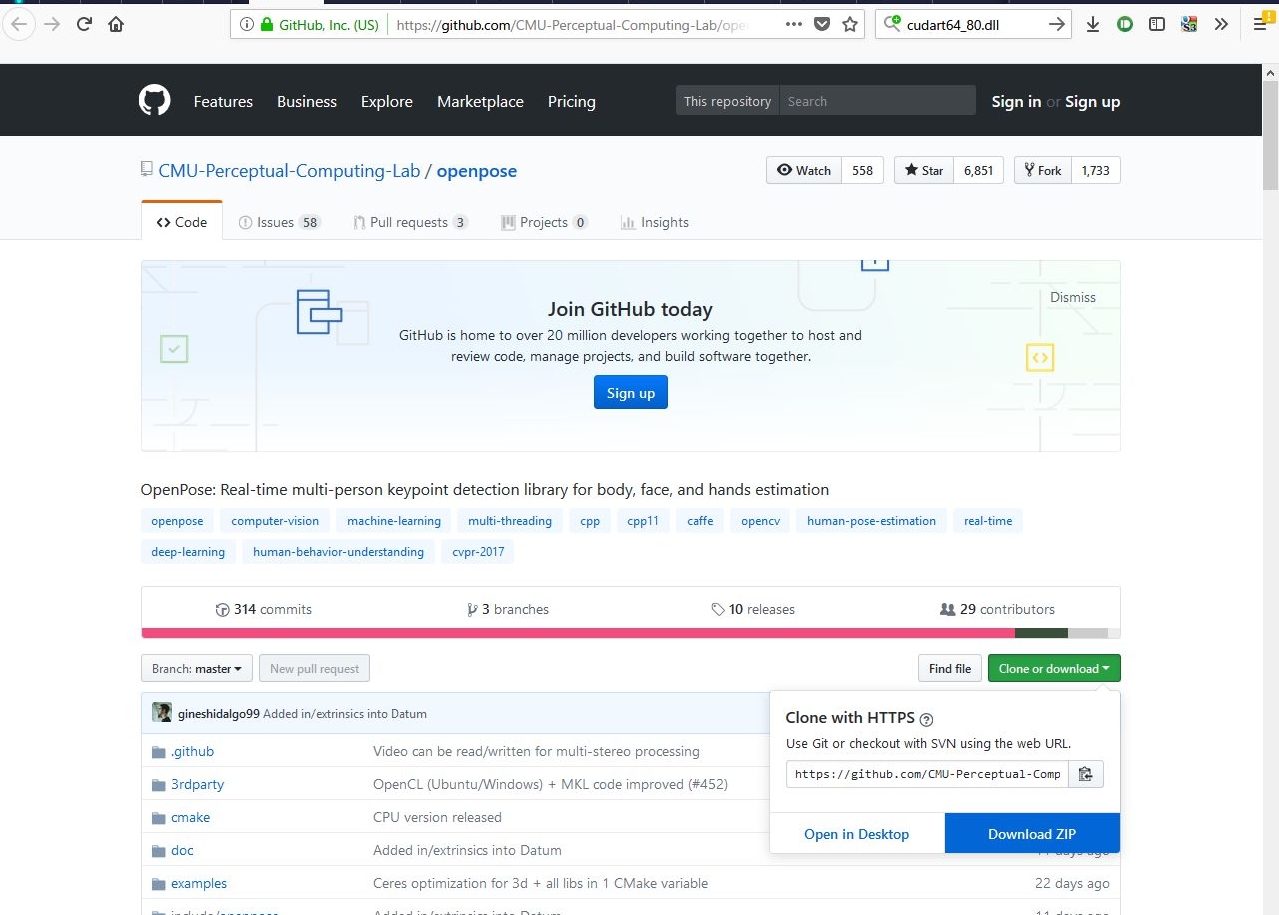Click the GitHub octocat logo
Viewport: 1279px width, 915px height.
pyautogui.click(x=154, y=101)
